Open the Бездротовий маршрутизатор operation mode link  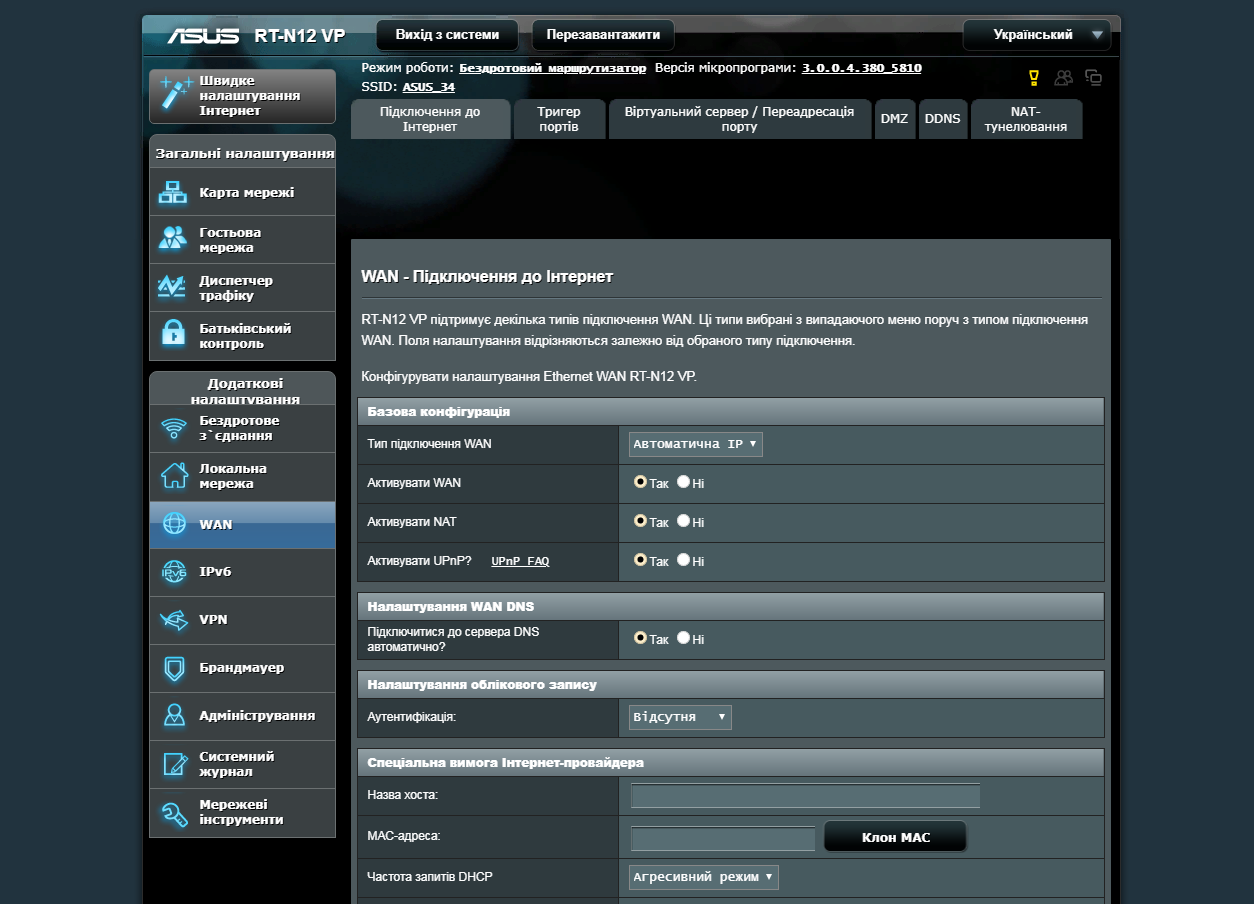(x=553, y=68)
